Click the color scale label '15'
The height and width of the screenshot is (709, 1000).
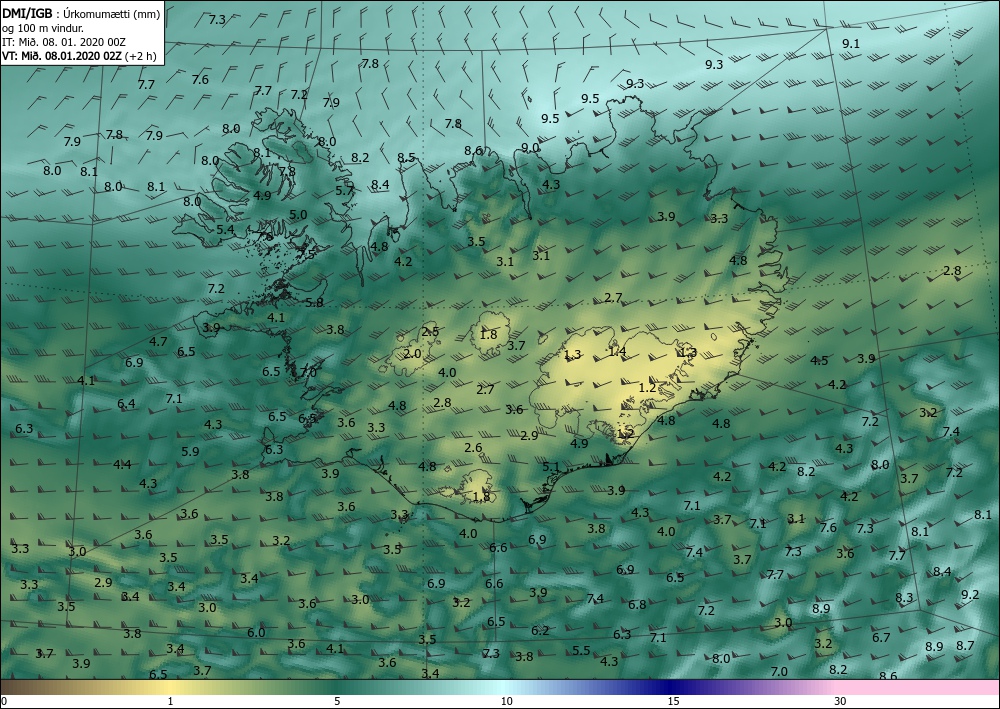pos(673,701)
